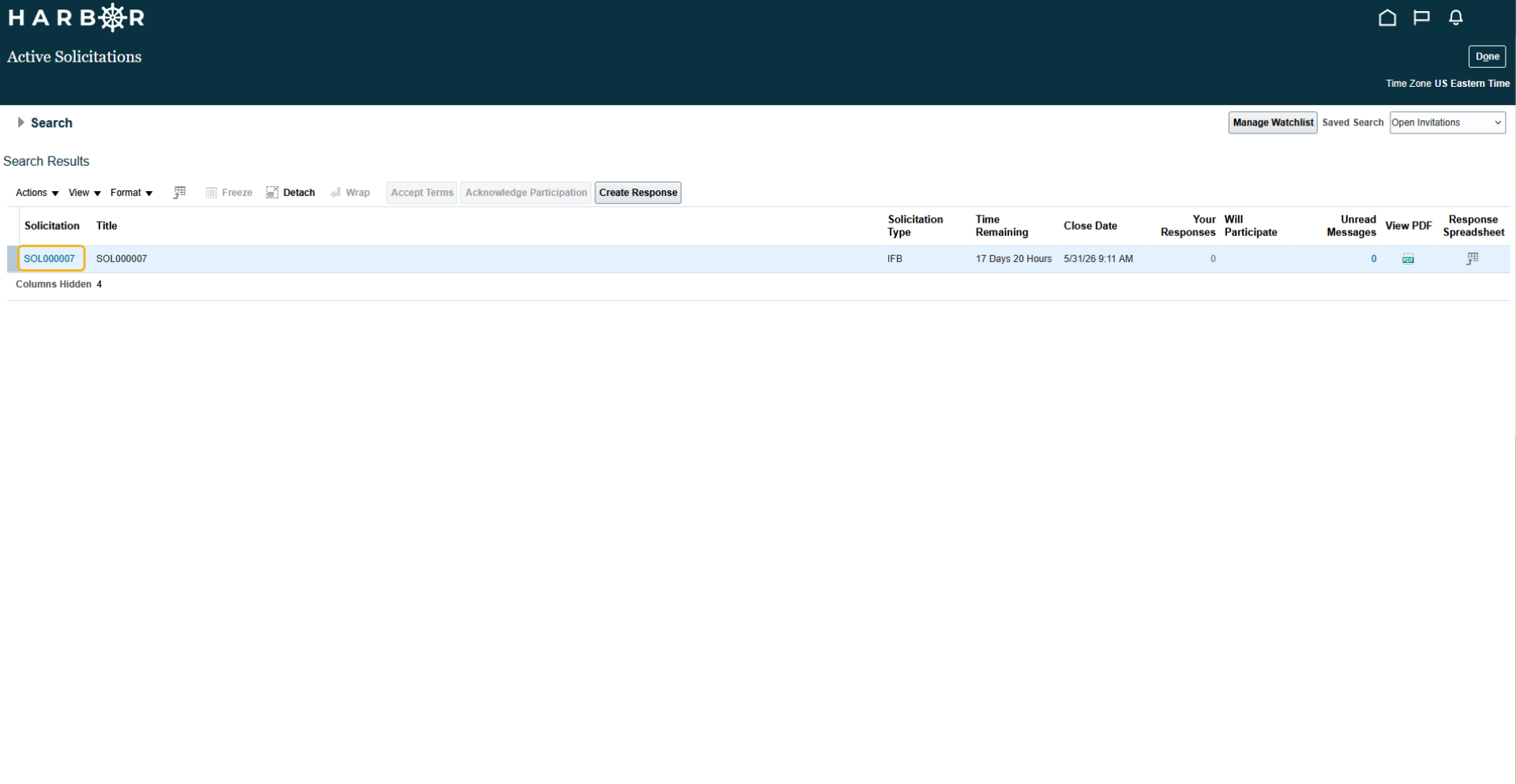Sort by the Close Date column header
Image resolution: width=1516 pixels, height=784 pixels.
click(x=1090, y=226)
